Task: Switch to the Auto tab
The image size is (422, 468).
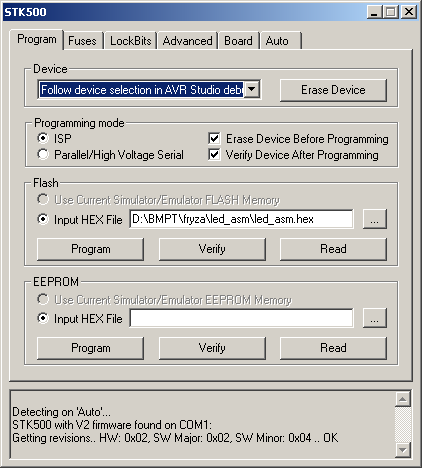Action: 281,41
